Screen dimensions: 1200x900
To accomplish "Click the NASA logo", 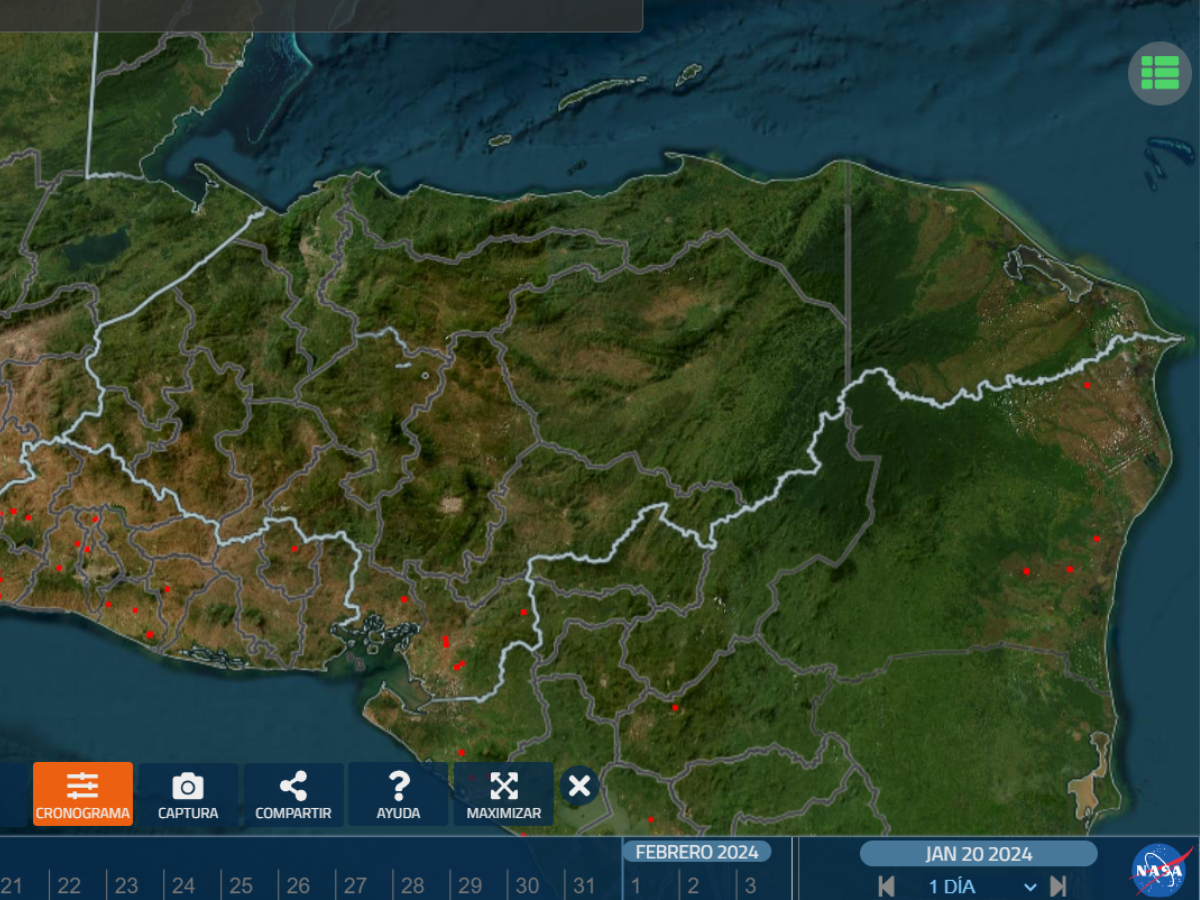I will [x=1161, y=870].
